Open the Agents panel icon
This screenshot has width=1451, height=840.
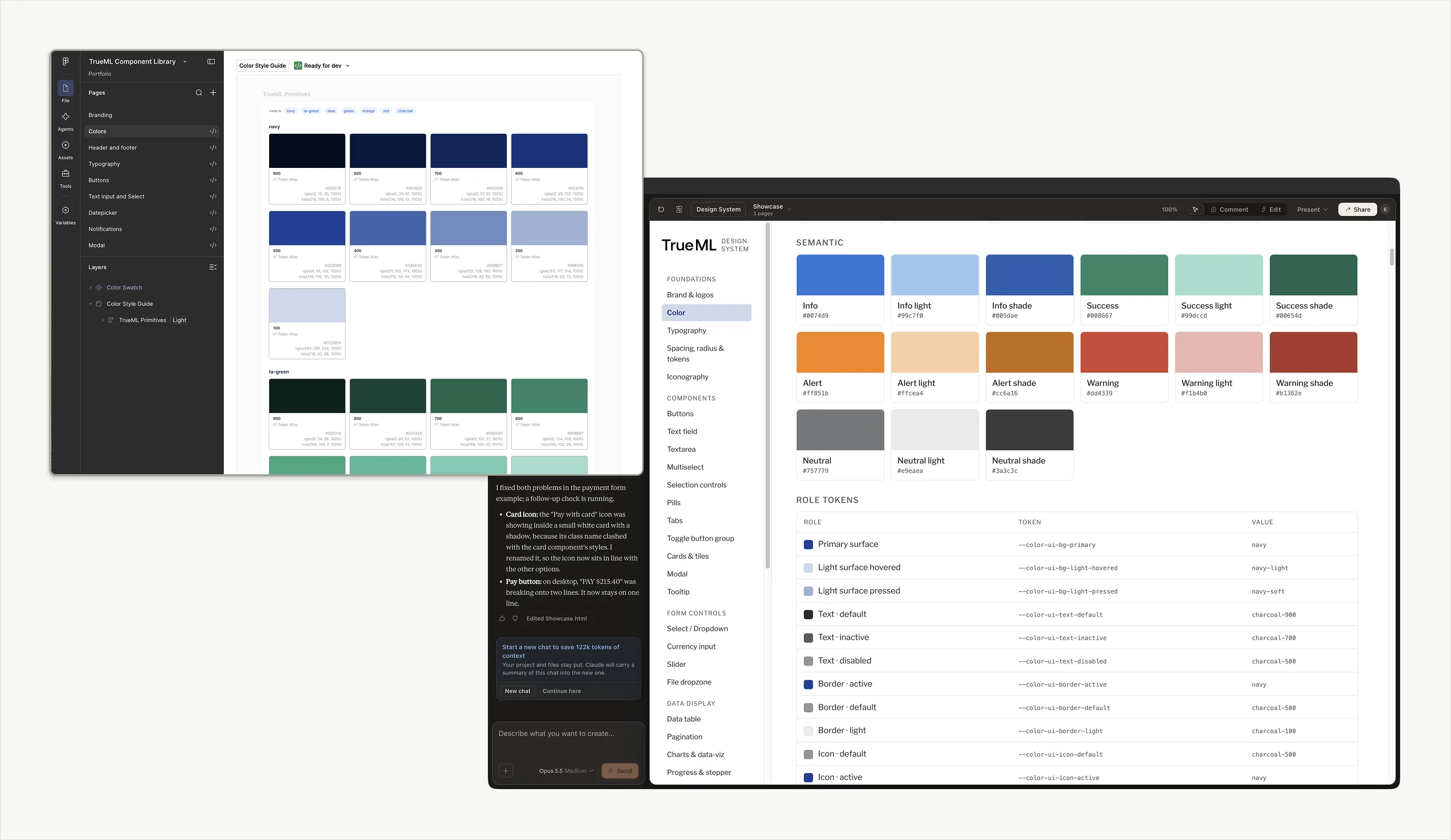[x=66, y=117]
